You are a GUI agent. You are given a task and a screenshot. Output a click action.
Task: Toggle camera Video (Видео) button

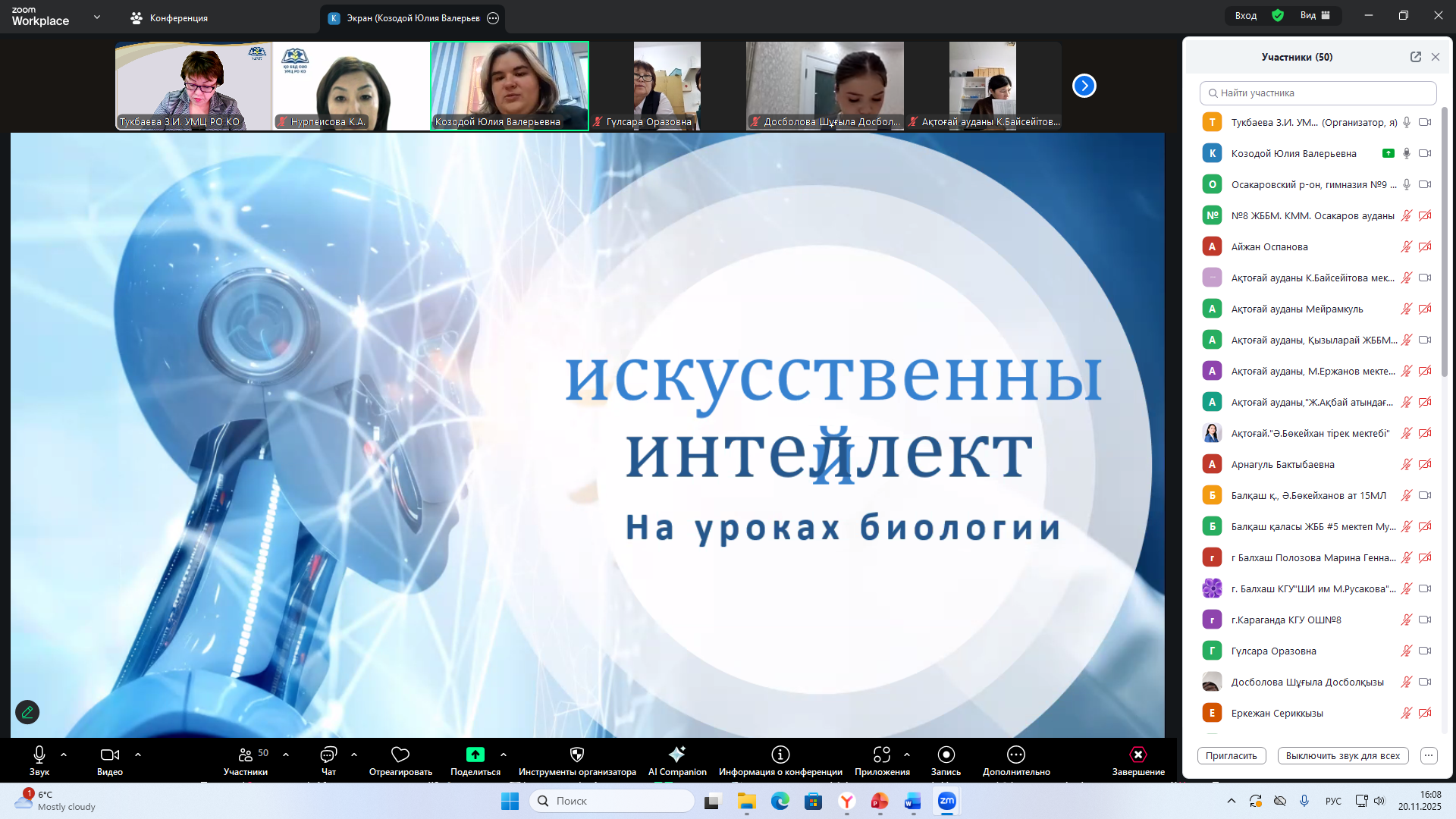[x=109, y=755]
